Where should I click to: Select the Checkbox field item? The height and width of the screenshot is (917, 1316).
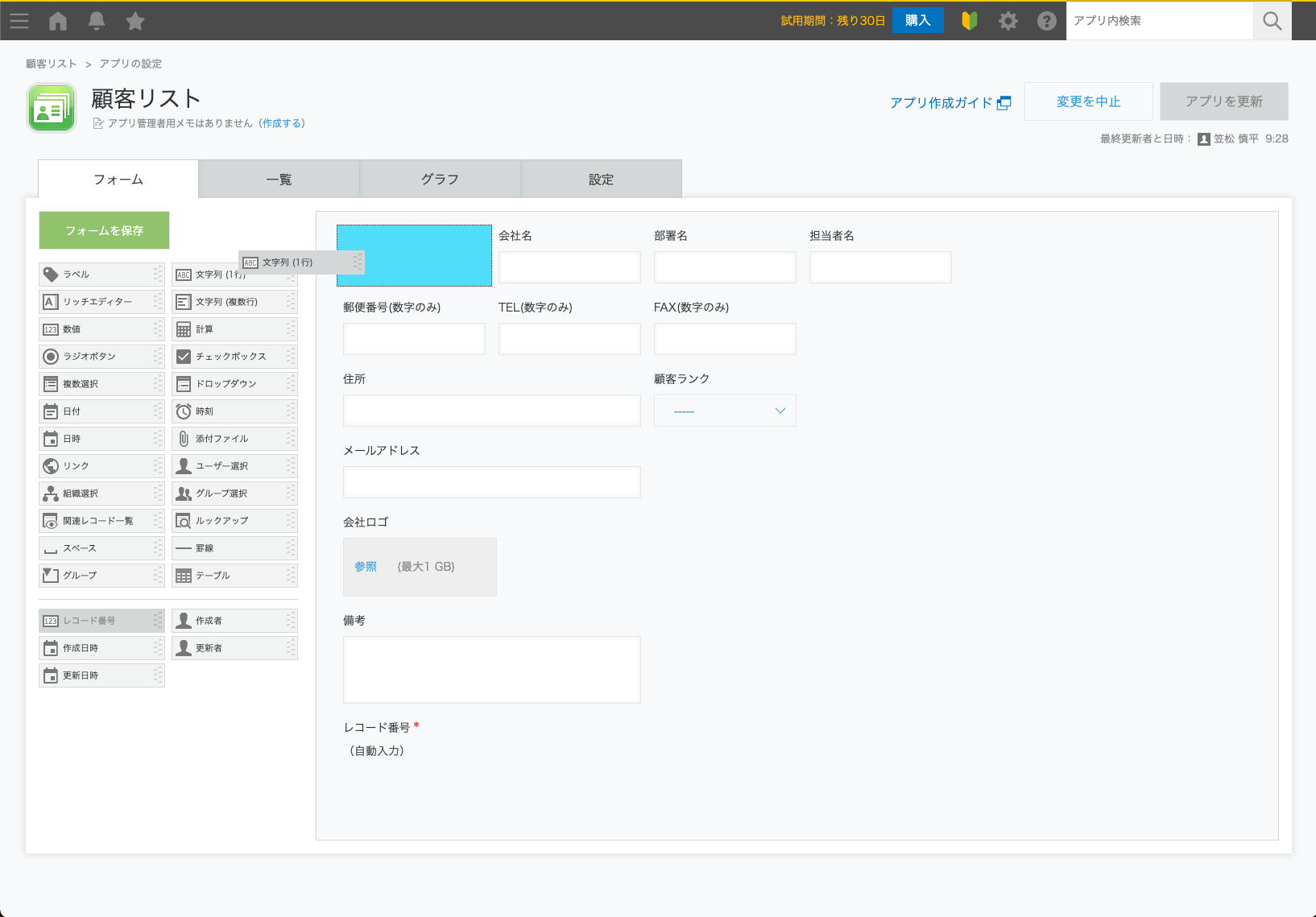pos(234,357)
